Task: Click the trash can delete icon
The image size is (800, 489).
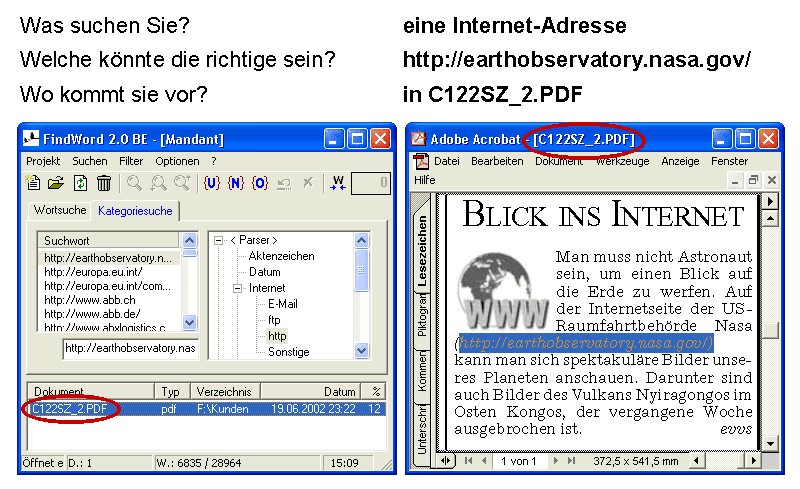Action: [x=104, y=182]
